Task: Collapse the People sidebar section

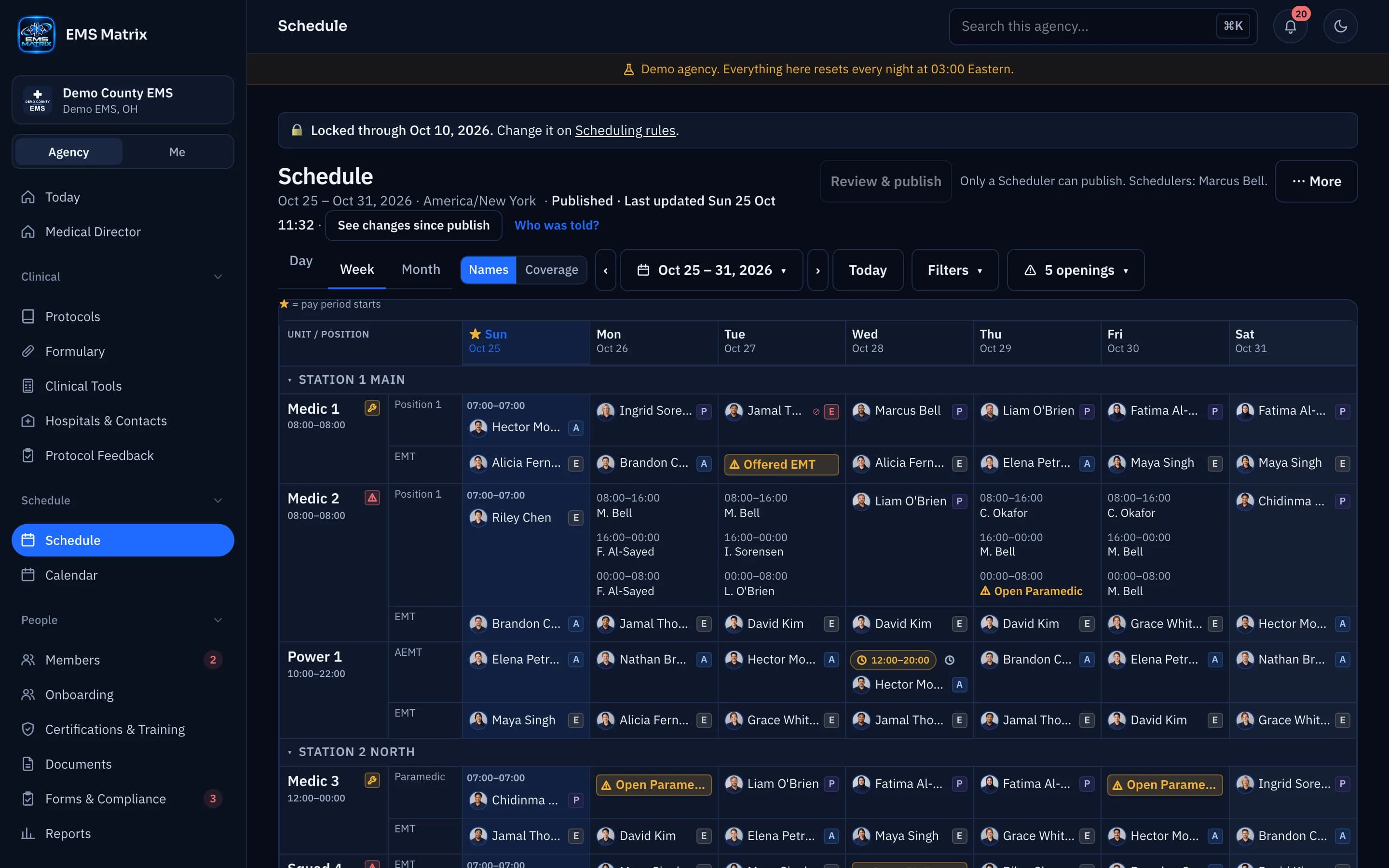Action: click(x=122, y=620)
